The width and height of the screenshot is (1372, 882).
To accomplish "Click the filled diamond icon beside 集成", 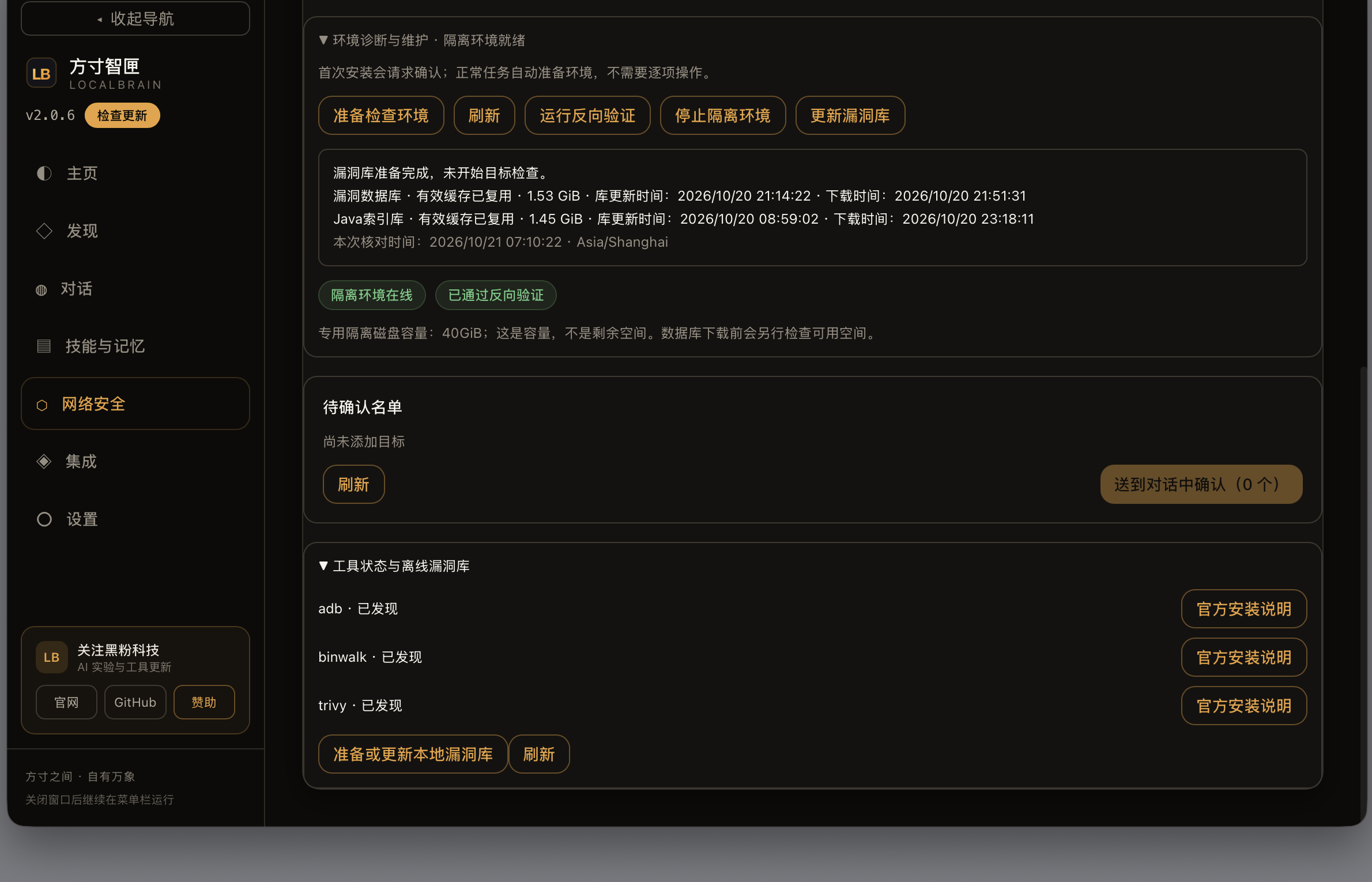I will click(x=44, y=462).
